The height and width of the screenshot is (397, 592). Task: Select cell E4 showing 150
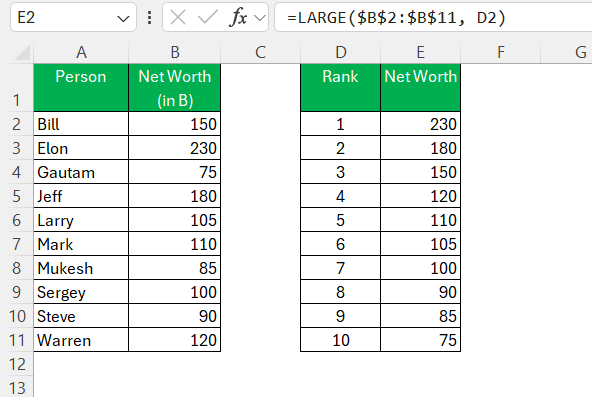pyautogui.click(x=421, y=172)
